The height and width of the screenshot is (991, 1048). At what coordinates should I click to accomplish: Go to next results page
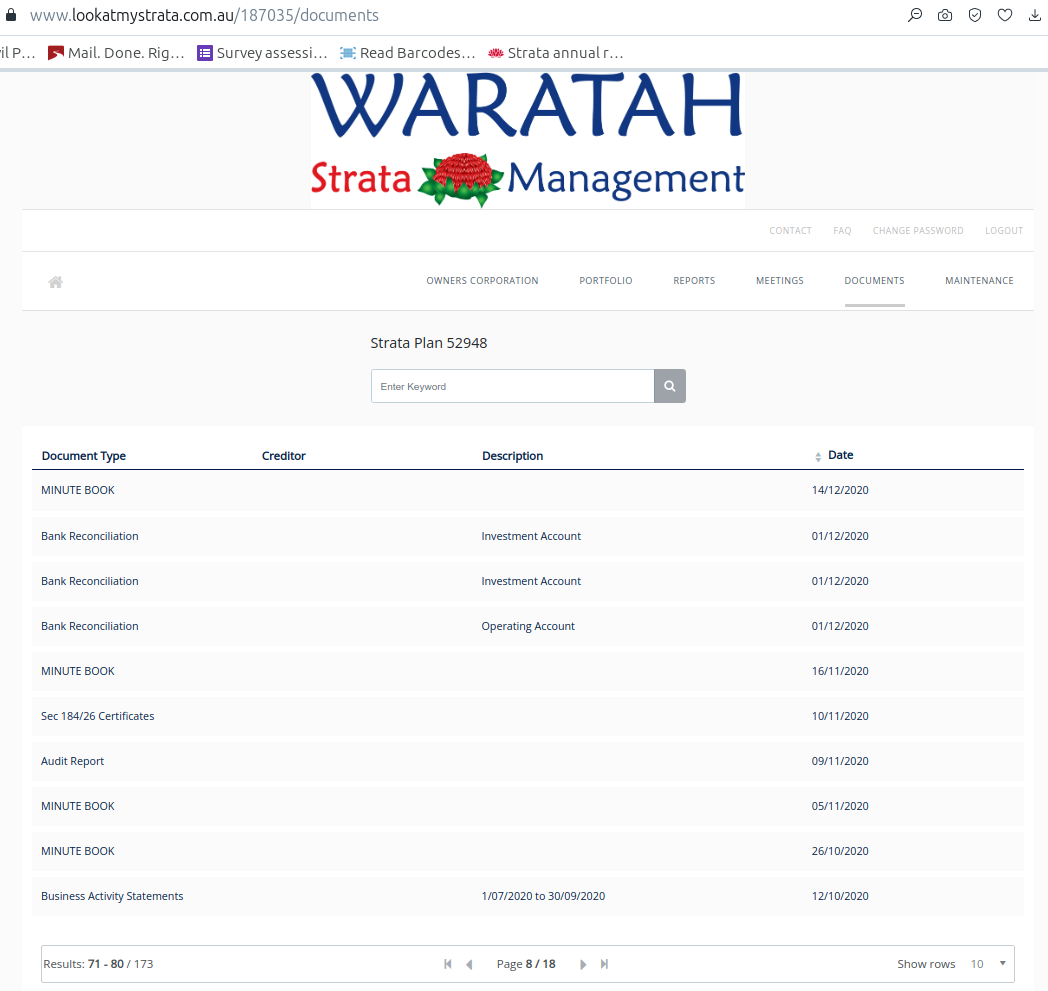[583, 964]
